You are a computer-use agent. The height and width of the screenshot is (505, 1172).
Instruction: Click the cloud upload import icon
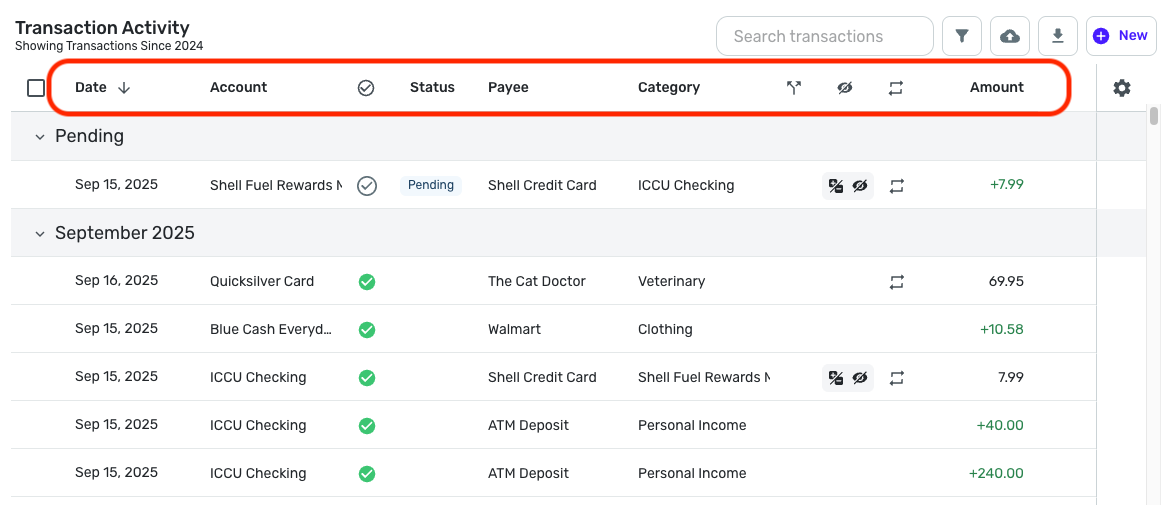click(1010, 36)
